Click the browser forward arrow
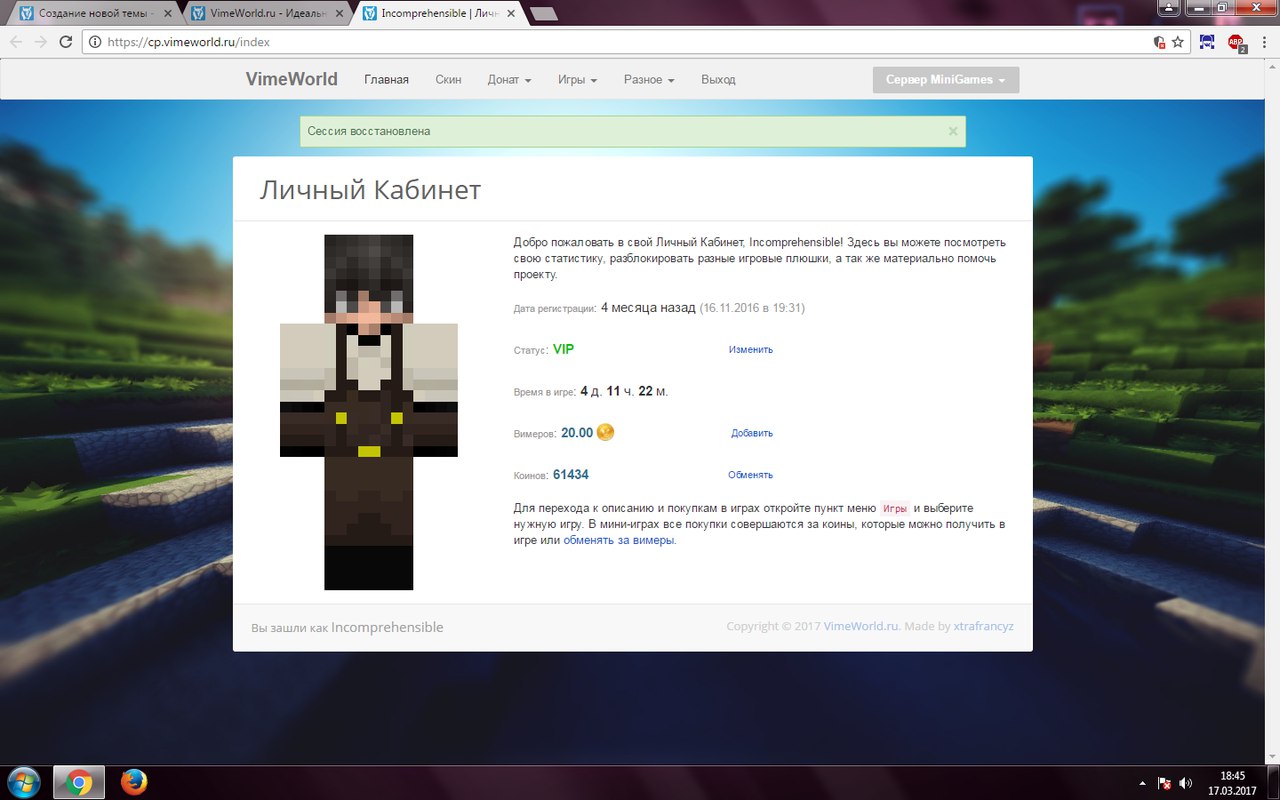 (41, 42)
